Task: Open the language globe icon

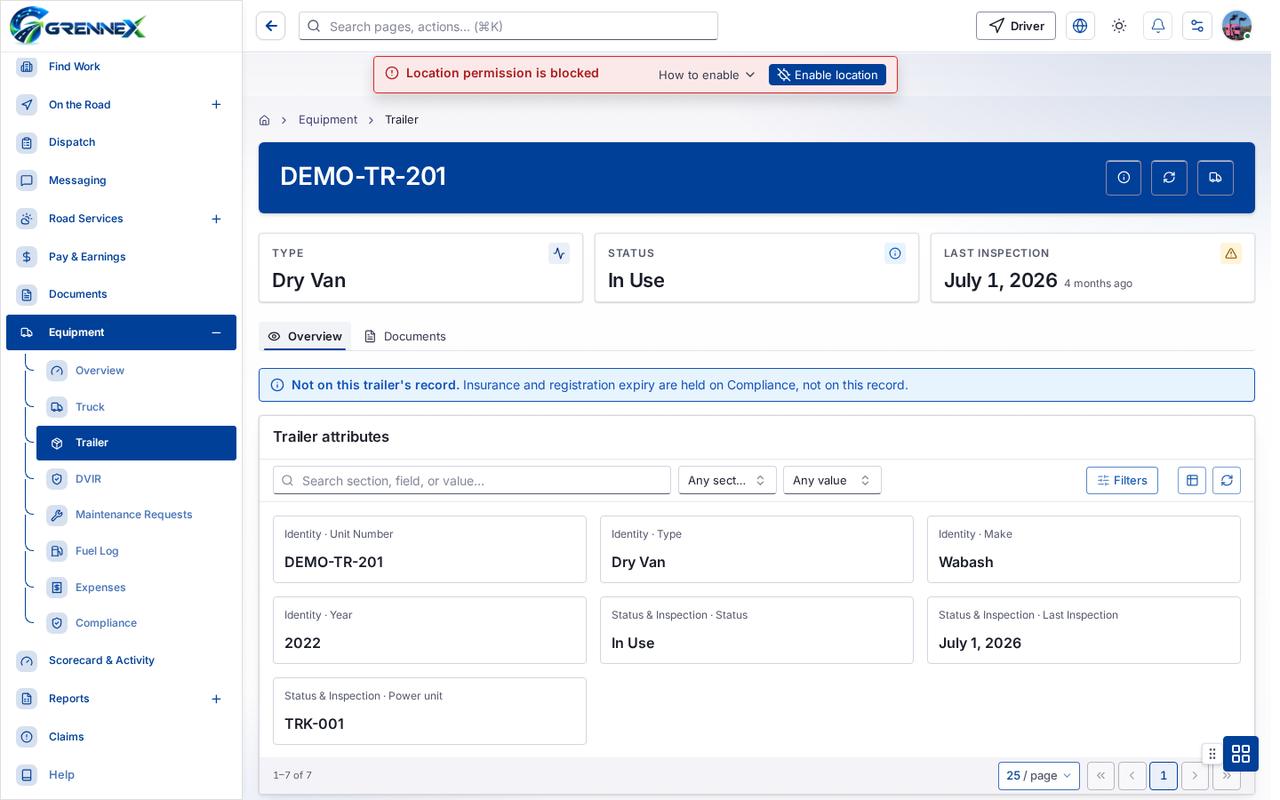Action: coord(1080,26)
